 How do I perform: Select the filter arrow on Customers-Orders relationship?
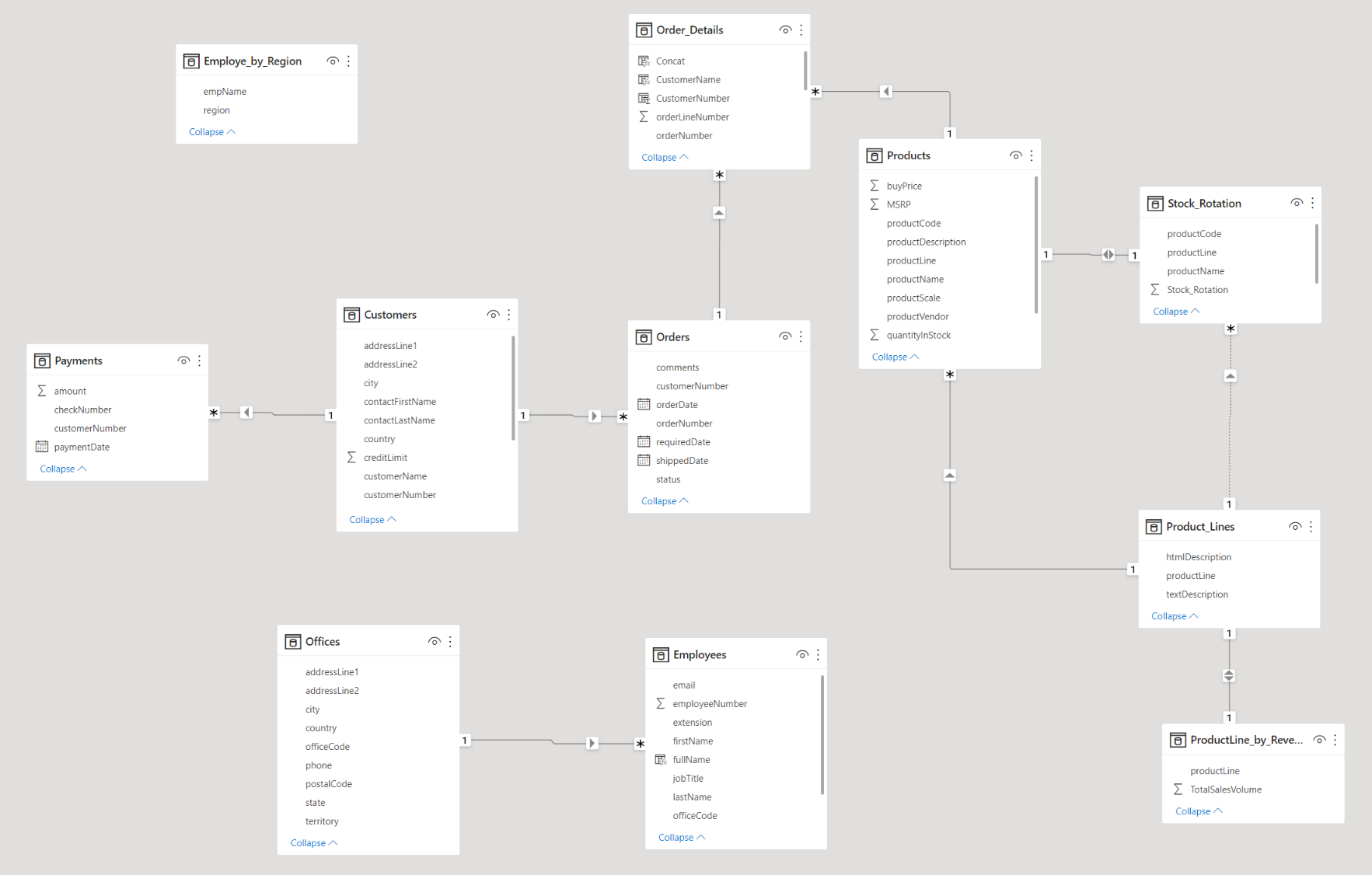tap(595, 416)
